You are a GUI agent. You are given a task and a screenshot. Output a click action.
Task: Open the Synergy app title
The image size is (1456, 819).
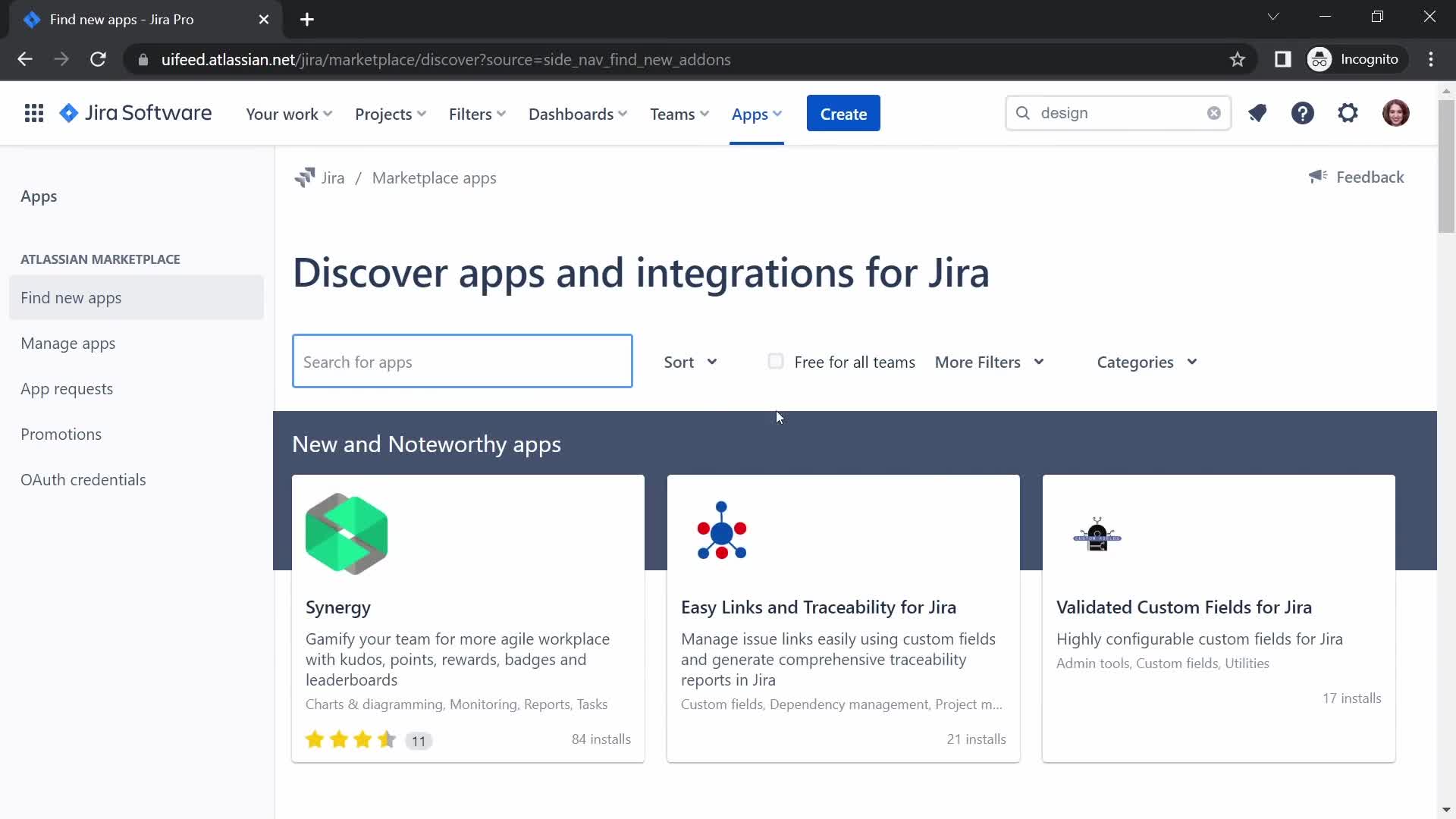click(338, 607)
